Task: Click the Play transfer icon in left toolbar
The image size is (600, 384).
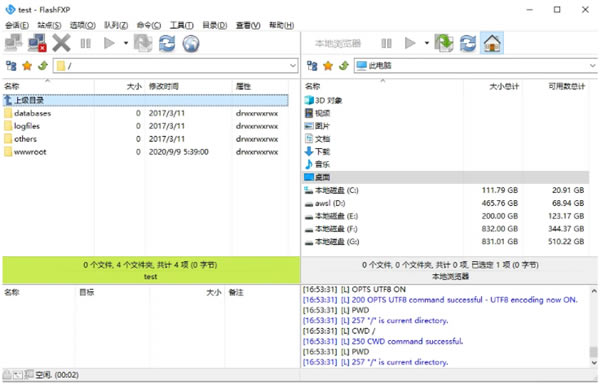Action: pos(109,43)
